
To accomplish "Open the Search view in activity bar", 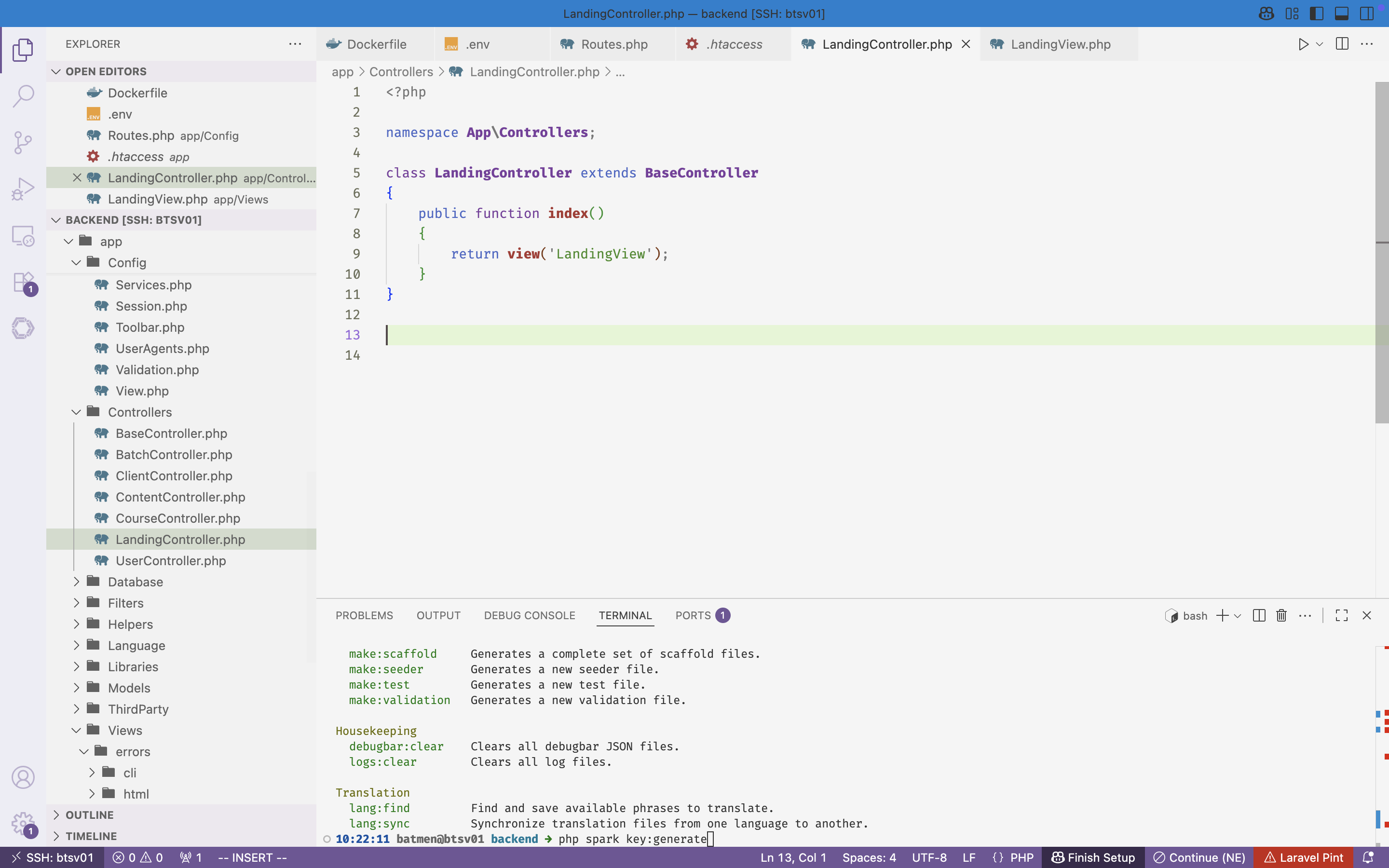I will [23, 96].
